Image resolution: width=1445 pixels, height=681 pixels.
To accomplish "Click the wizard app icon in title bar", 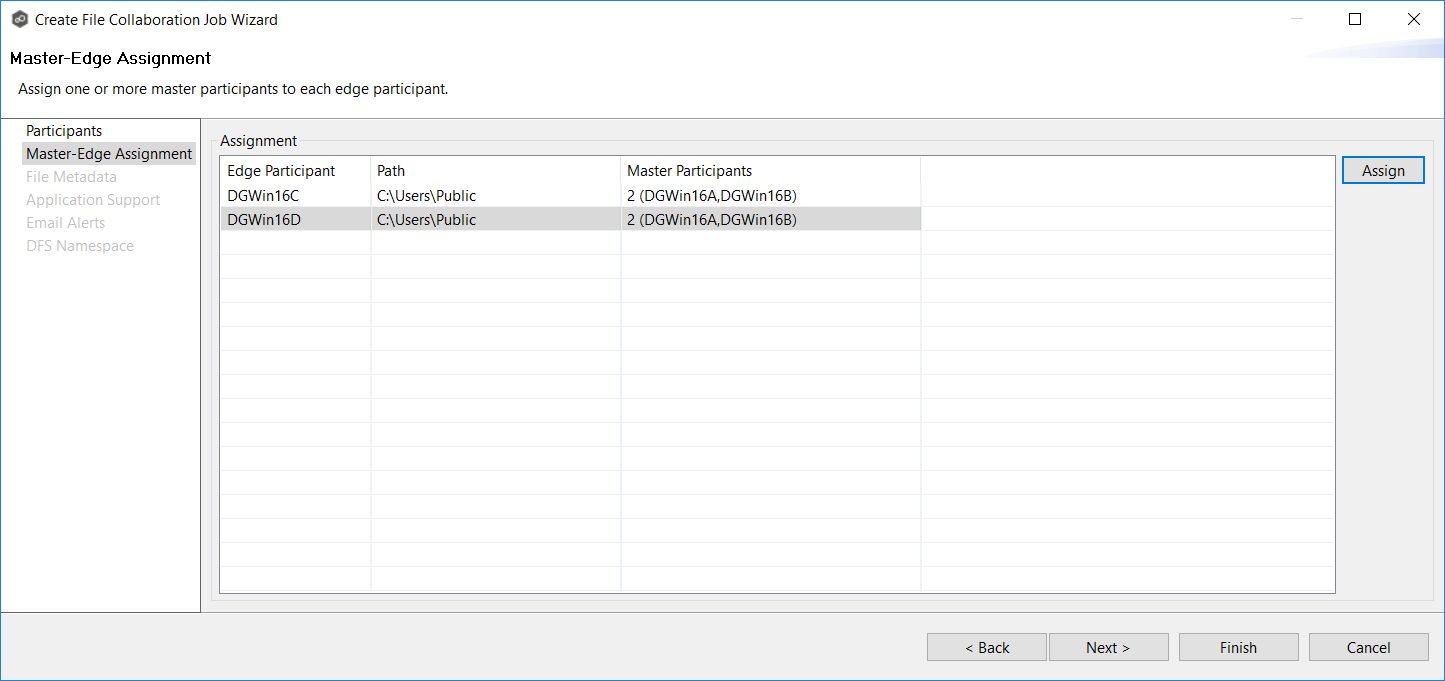I will pos(19,19).
